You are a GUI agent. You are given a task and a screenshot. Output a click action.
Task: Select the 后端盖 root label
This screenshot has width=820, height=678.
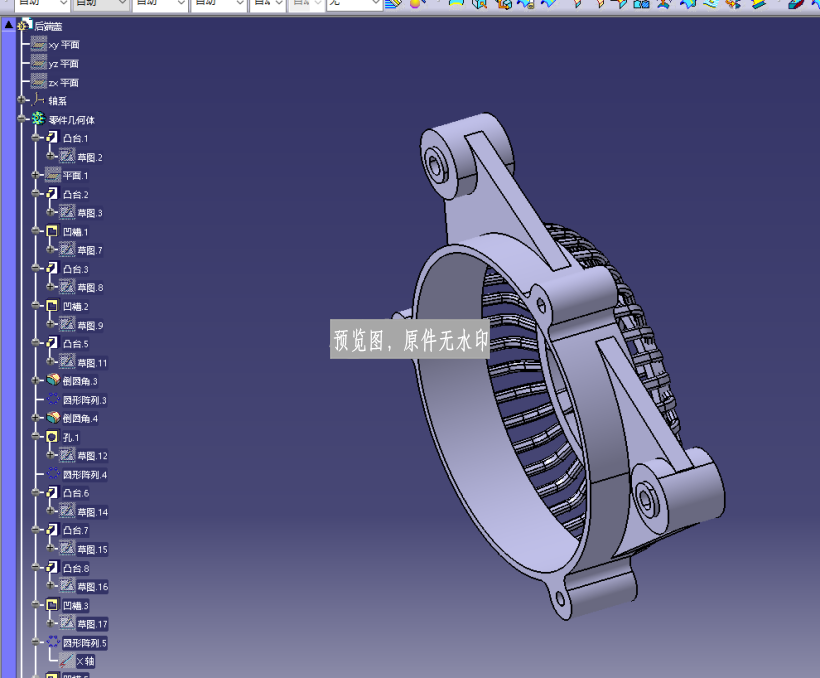49,26
